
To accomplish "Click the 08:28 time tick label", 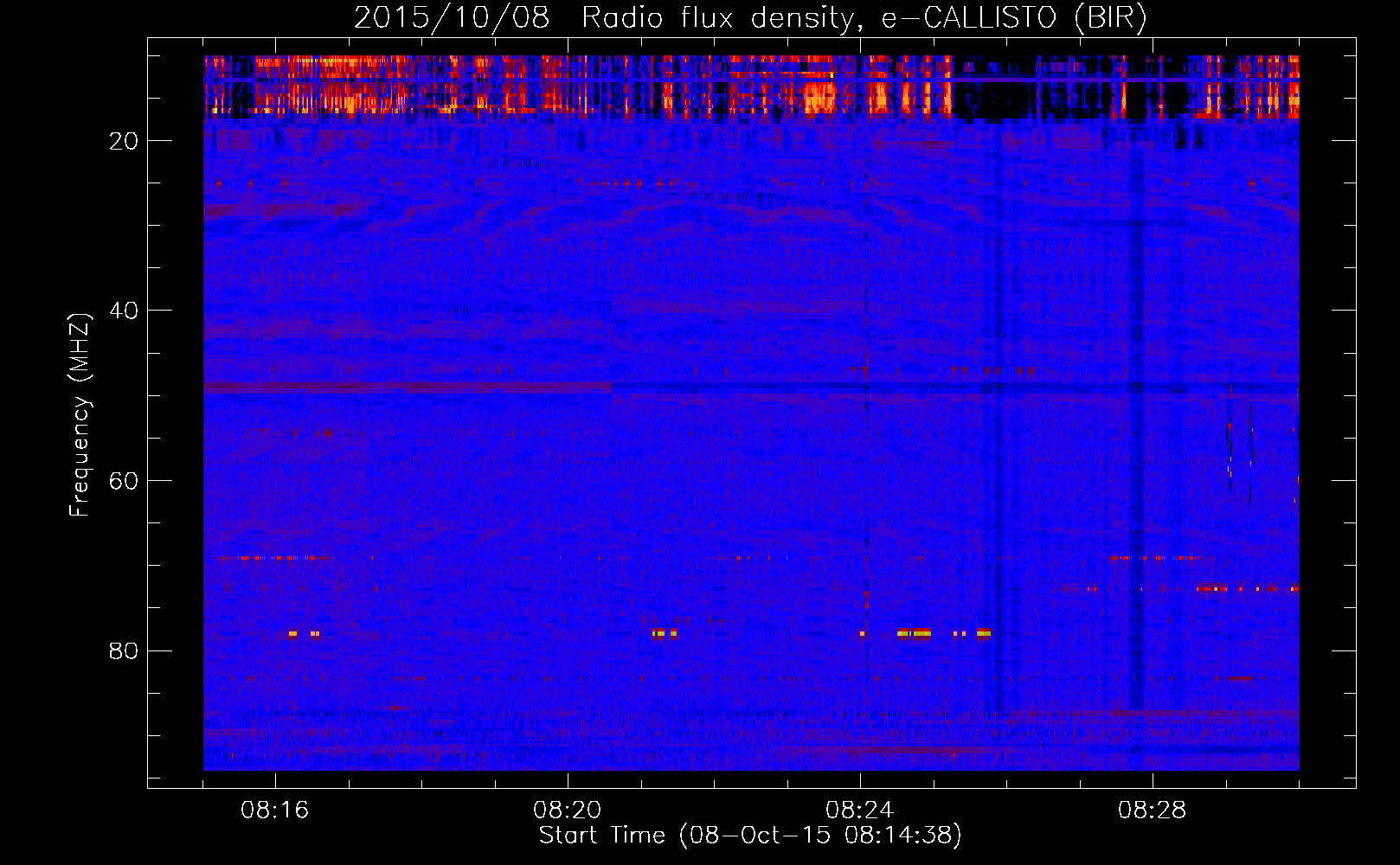I will click(1153, 811).
